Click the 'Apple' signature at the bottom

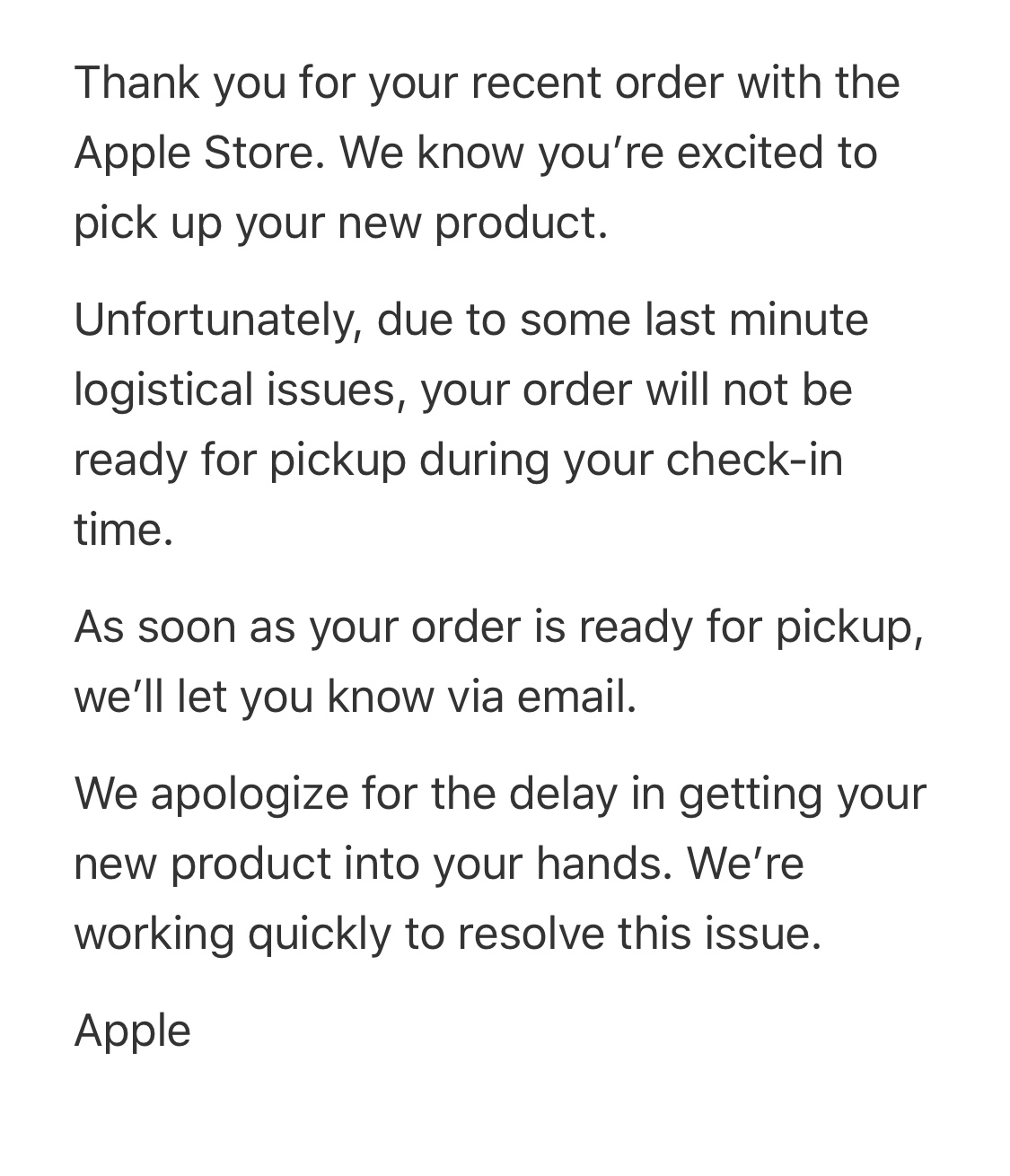(132, 1031)
